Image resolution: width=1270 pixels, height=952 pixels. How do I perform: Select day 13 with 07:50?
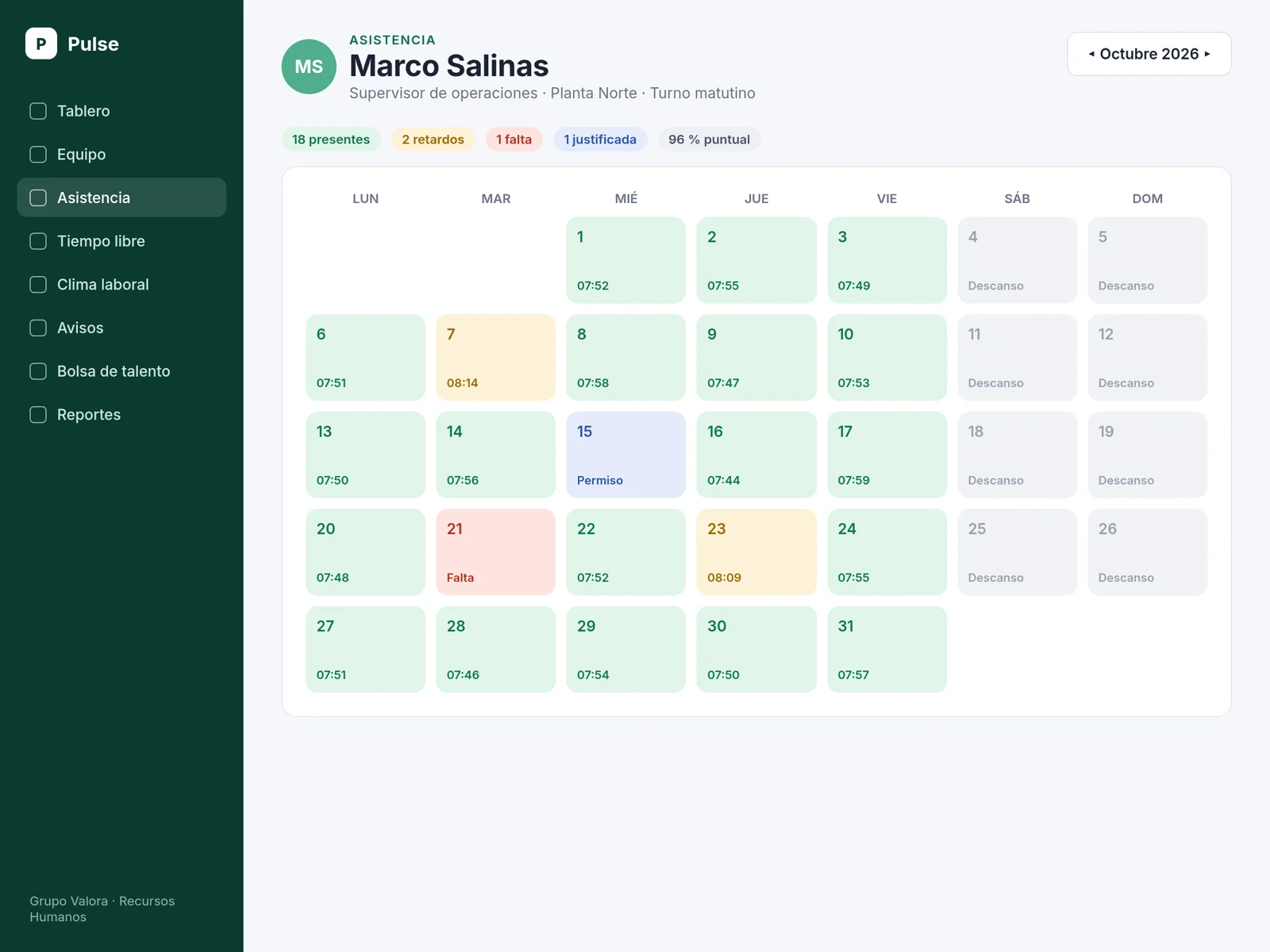[x=365, y=455]
